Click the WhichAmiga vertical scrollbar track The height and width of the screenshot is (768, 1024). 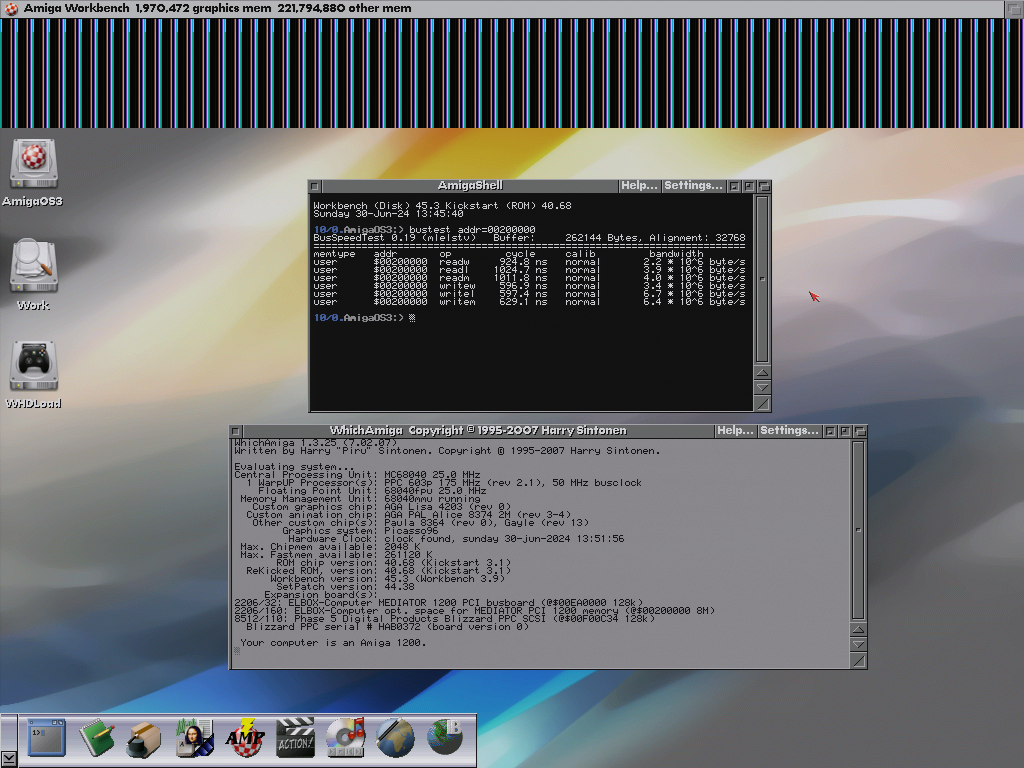(x=859, y=530)
